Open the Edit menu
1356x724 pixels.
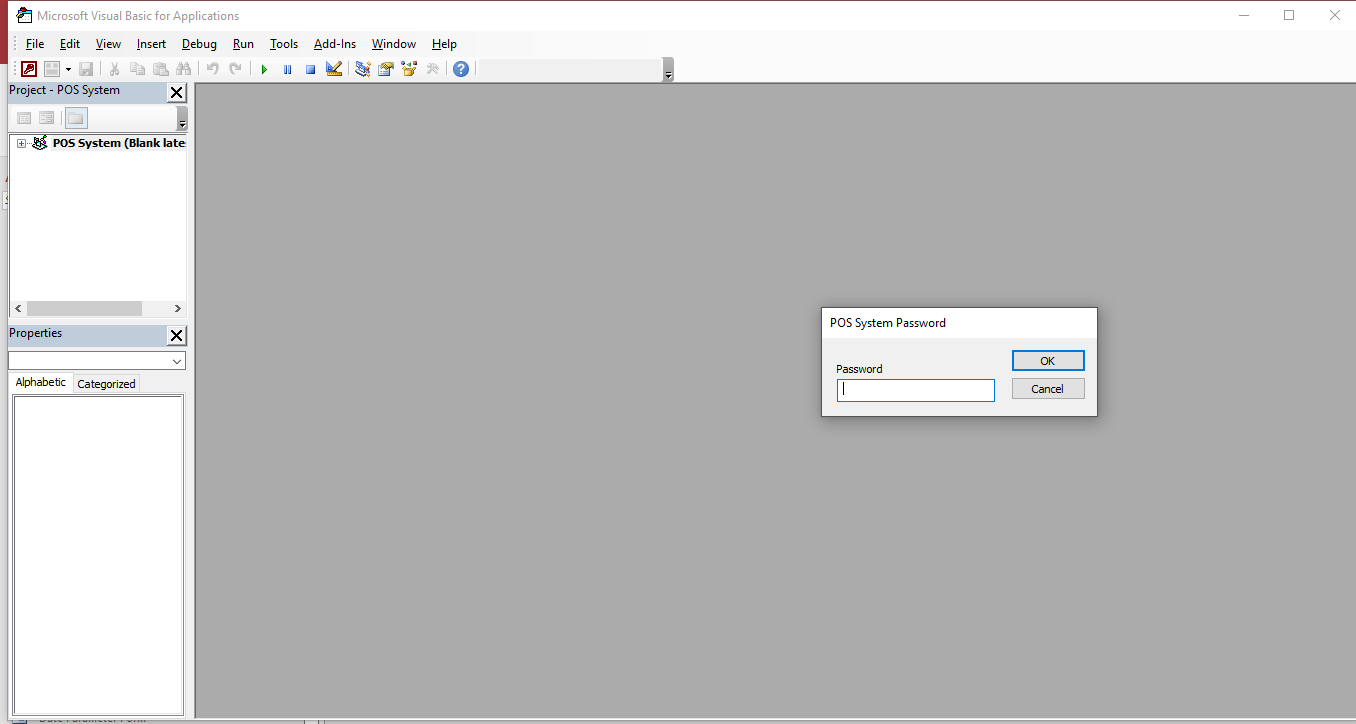click(70, 44)
